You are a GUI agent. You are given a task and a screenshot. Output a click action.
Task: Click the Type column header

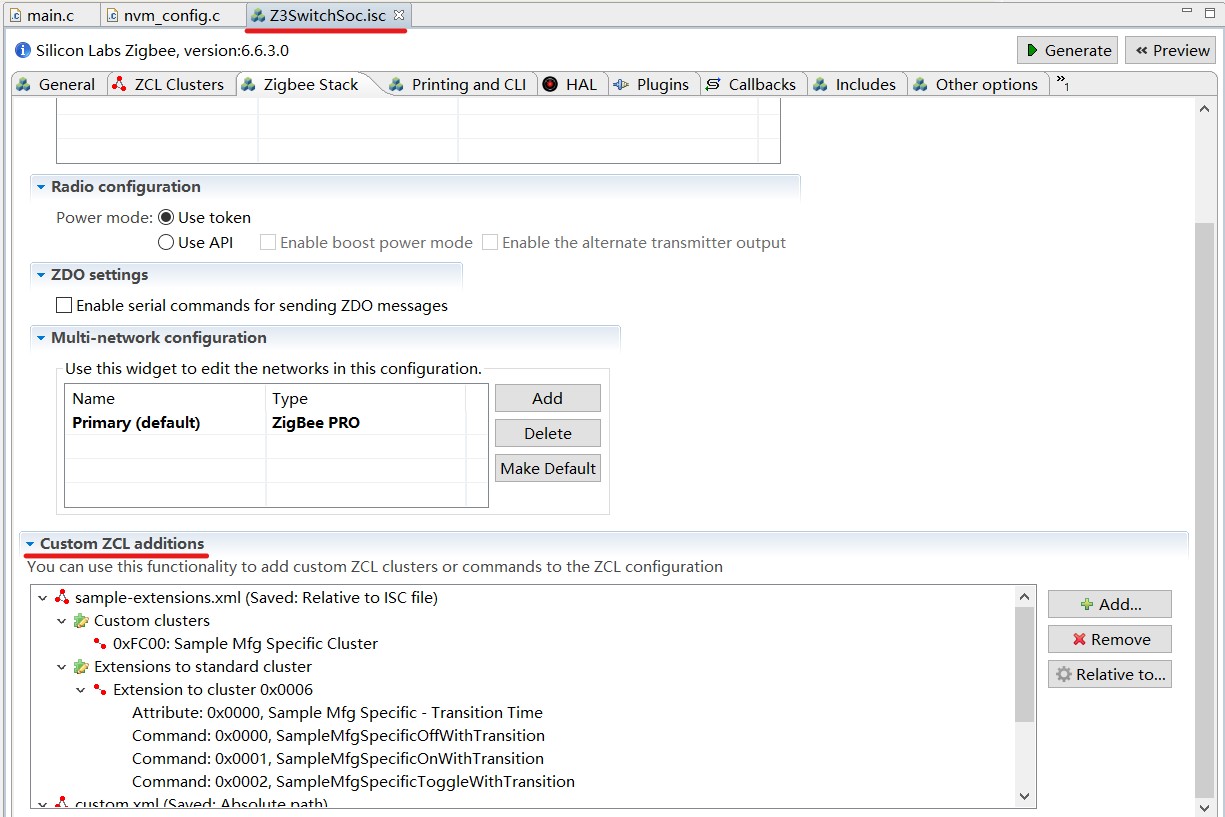(x=365, y=398)
